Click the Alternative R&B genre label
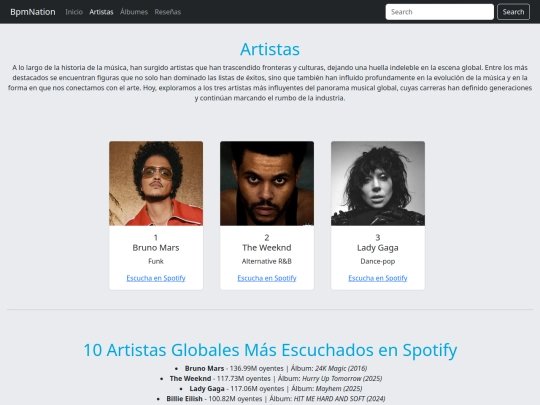The width and height of the screenshot is (540, 405). [267, 261]
